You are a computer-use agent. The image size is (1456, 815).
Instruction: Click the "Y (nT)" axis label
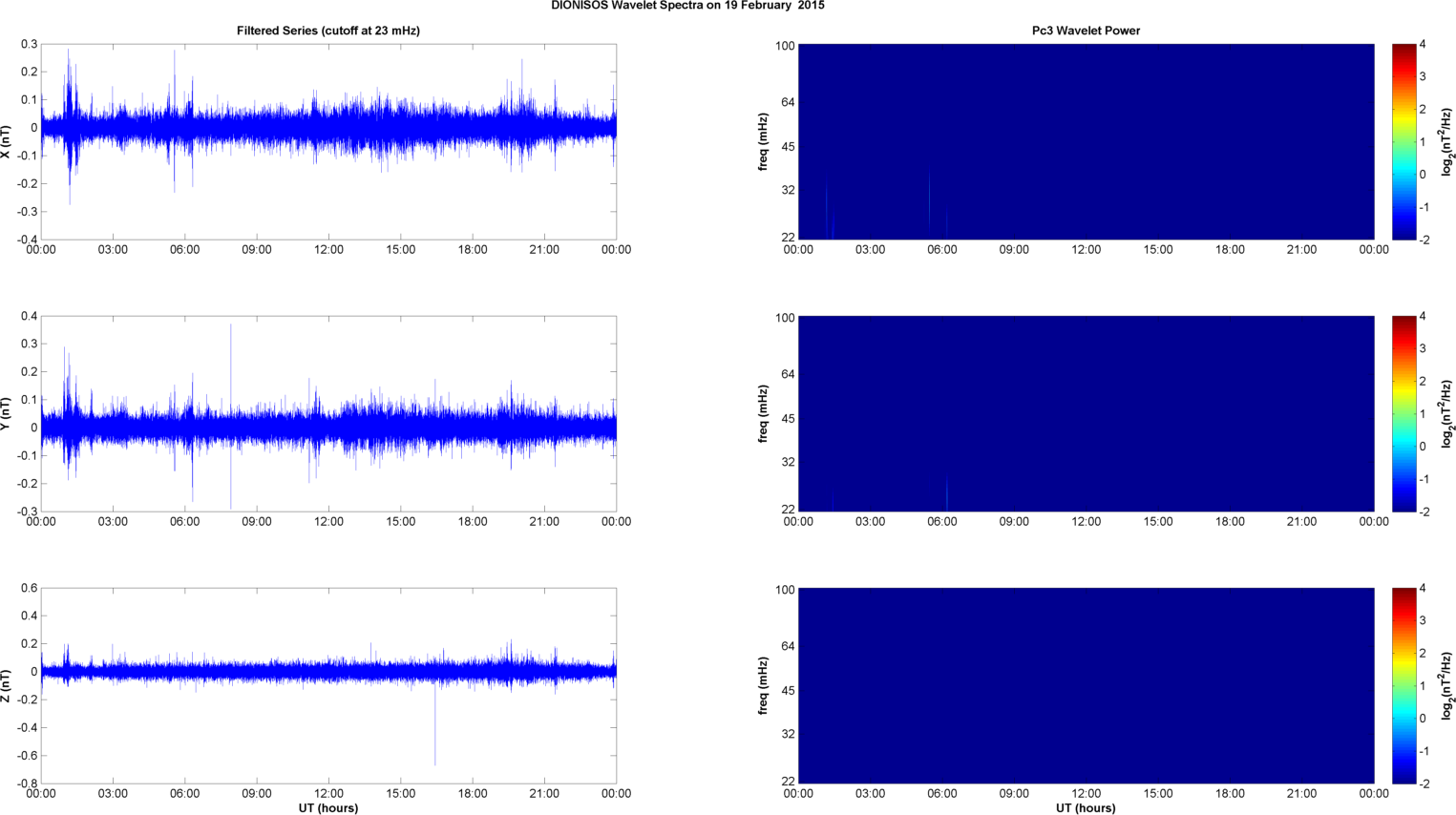7,413
